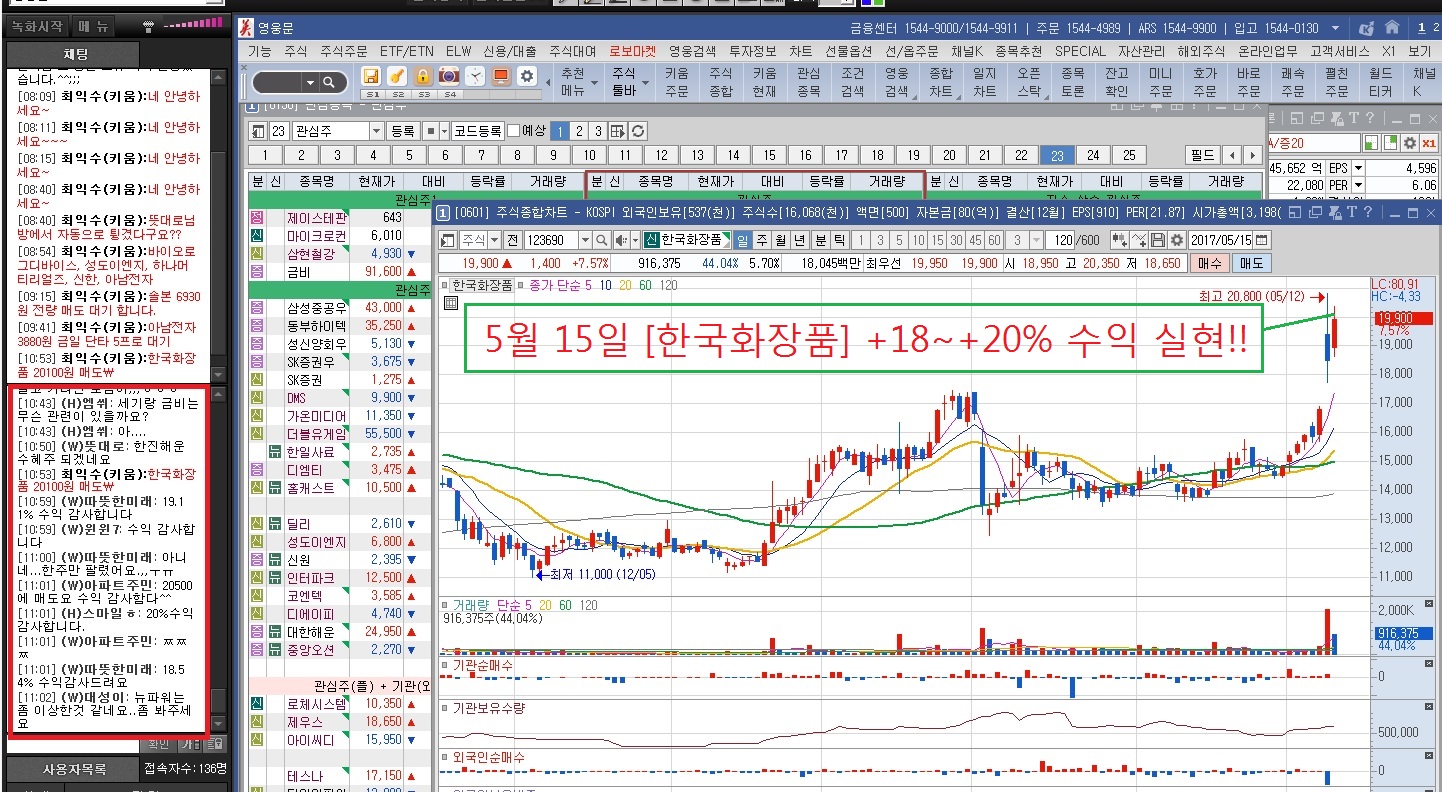Screen dimensions: 1442x792
Task: Click the 코드등록 button
Action: pyautogui.click(x=477, y=131)
